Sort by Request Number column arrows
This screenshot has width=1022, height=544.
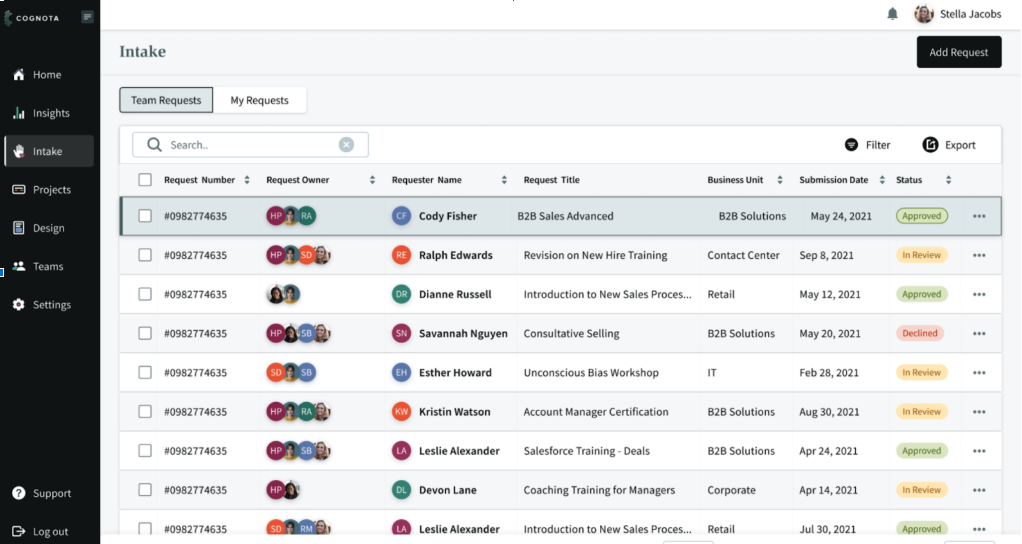point(247,180)
